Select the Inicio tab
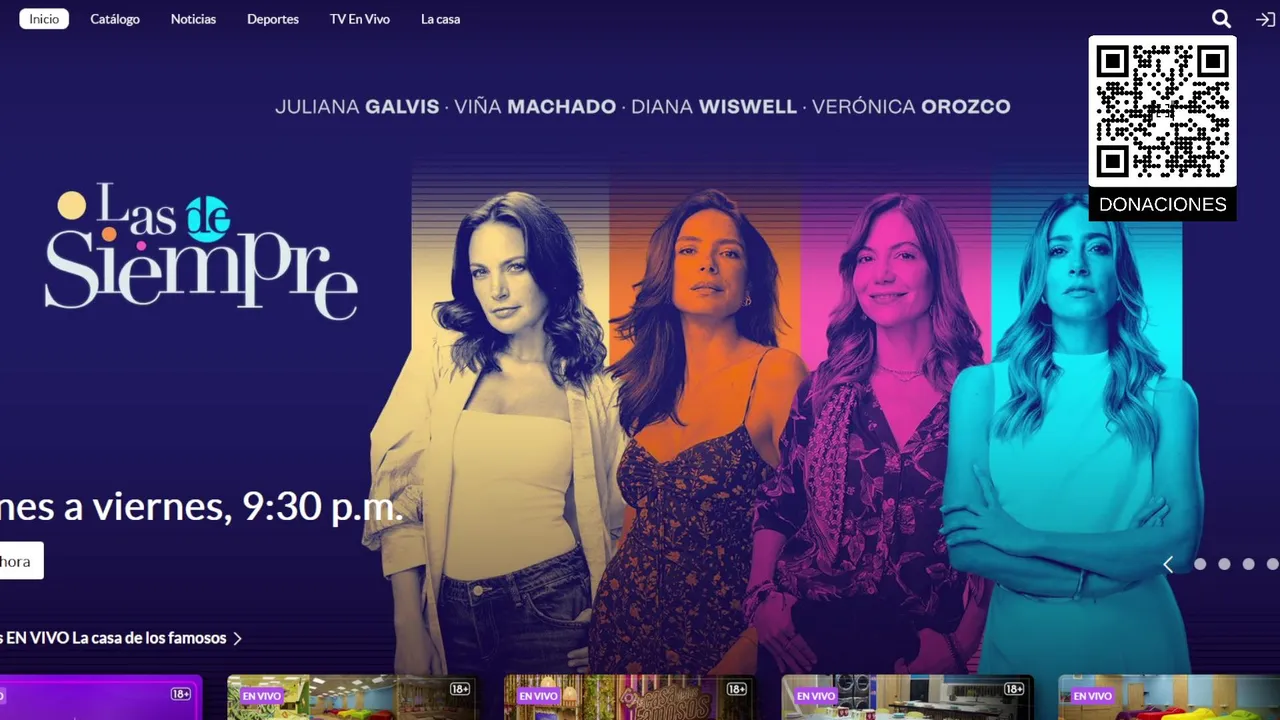Viewport: 1280px width, 720px height. click(x=44, y=19)
